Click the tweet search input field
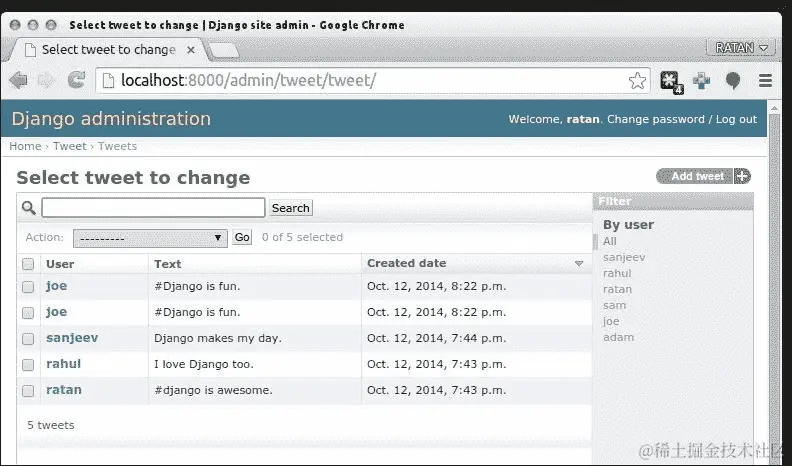 pyautogui.click(x=153, y=208)
